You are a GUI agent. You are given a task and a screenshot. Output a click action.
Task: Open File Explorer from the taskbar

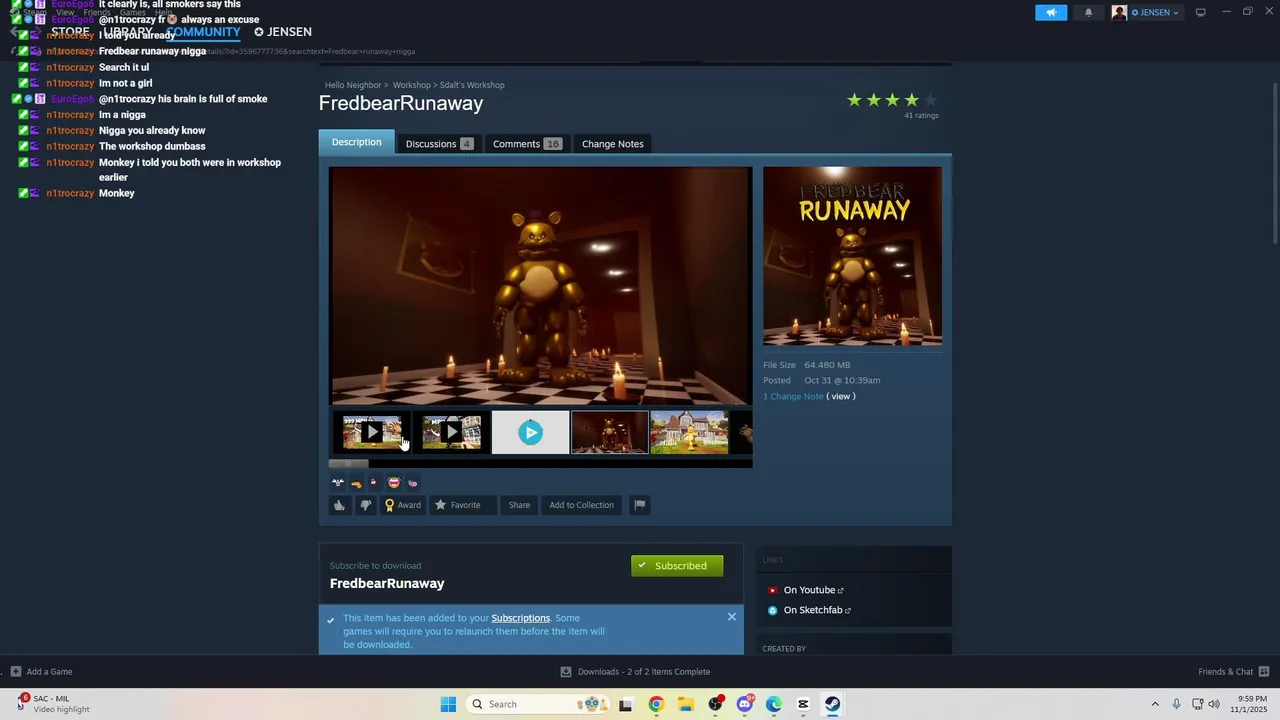(686, 704)
